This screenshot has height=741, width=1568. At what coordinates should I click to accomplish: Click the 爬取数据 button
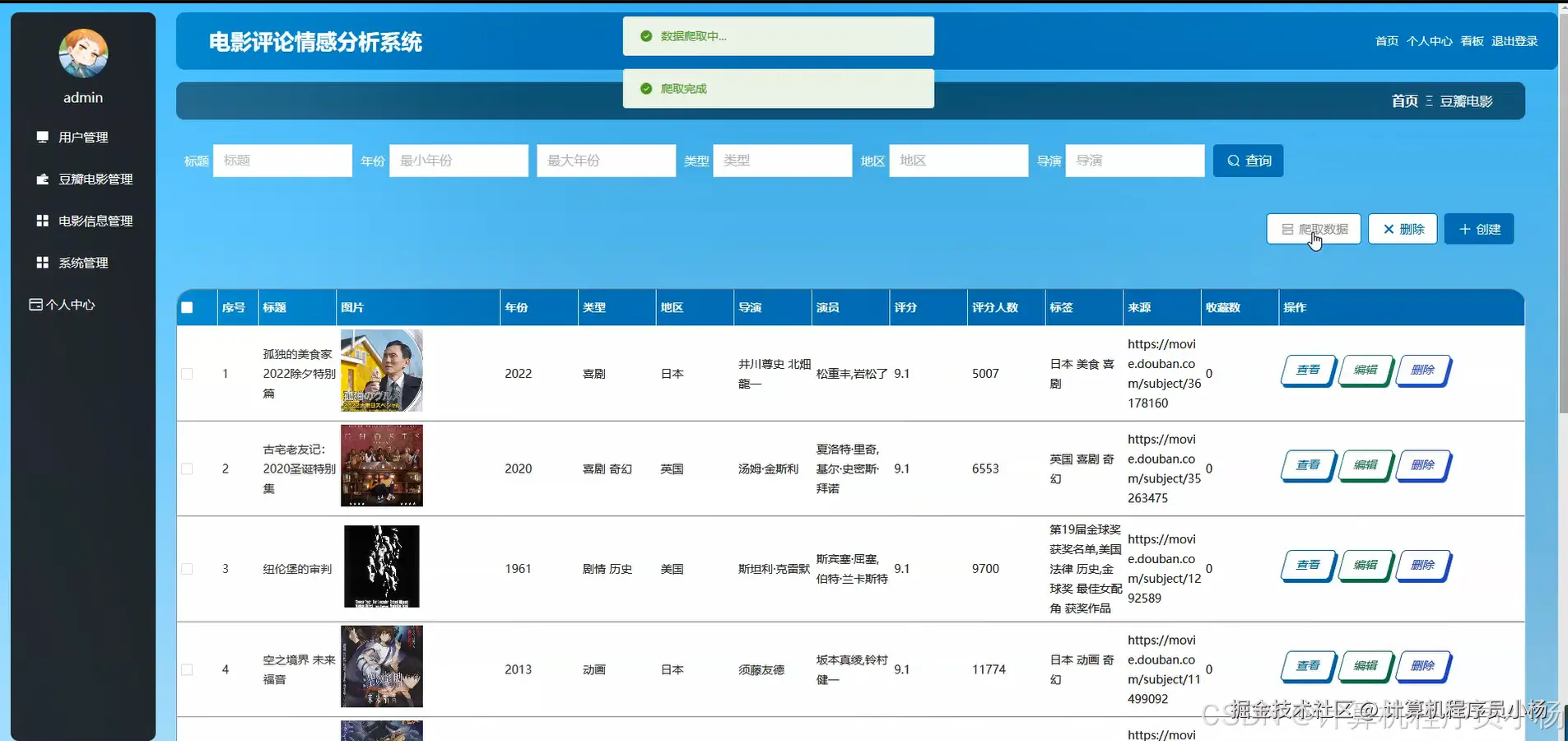point(1314,229)
